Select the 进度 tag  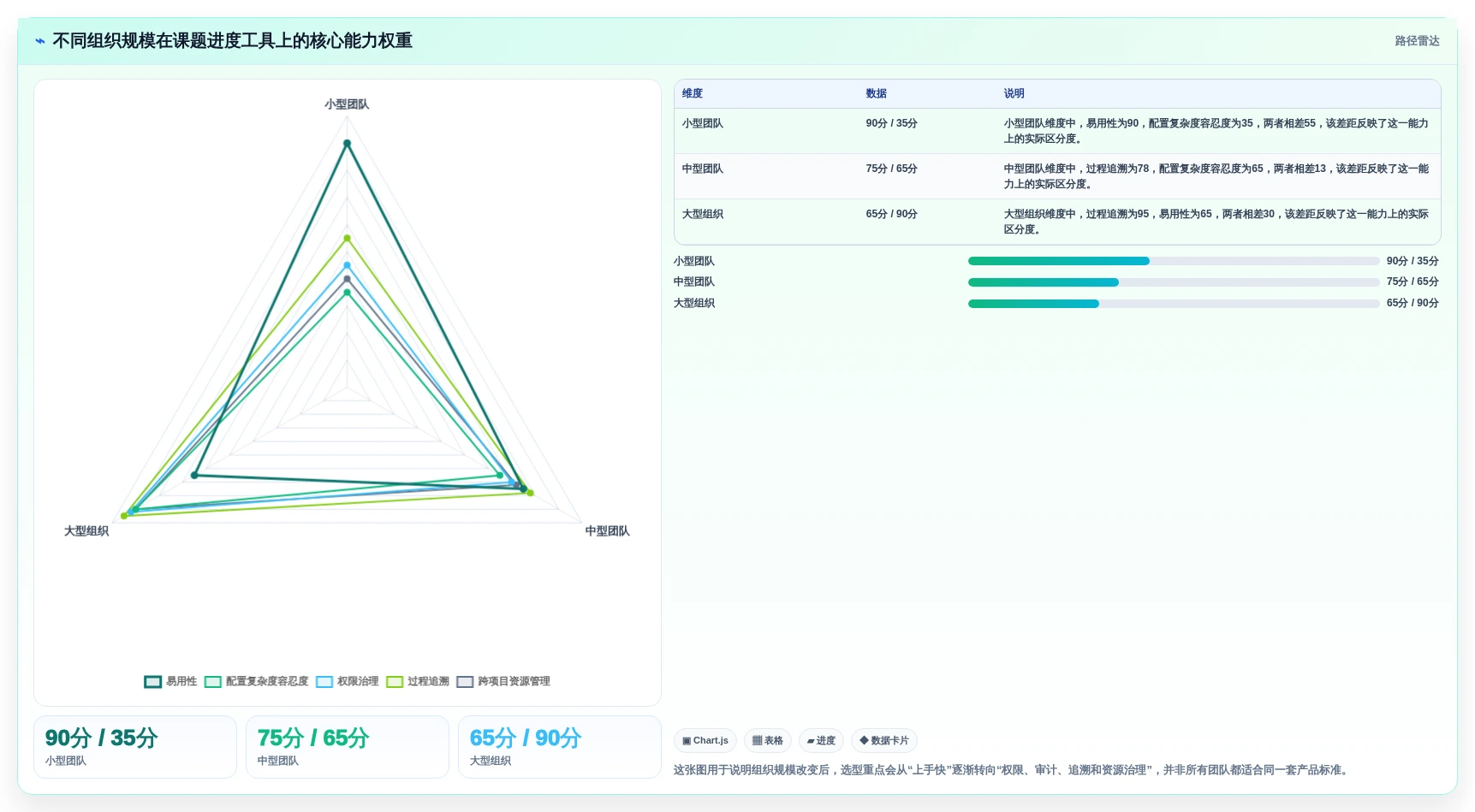point(821,741)
